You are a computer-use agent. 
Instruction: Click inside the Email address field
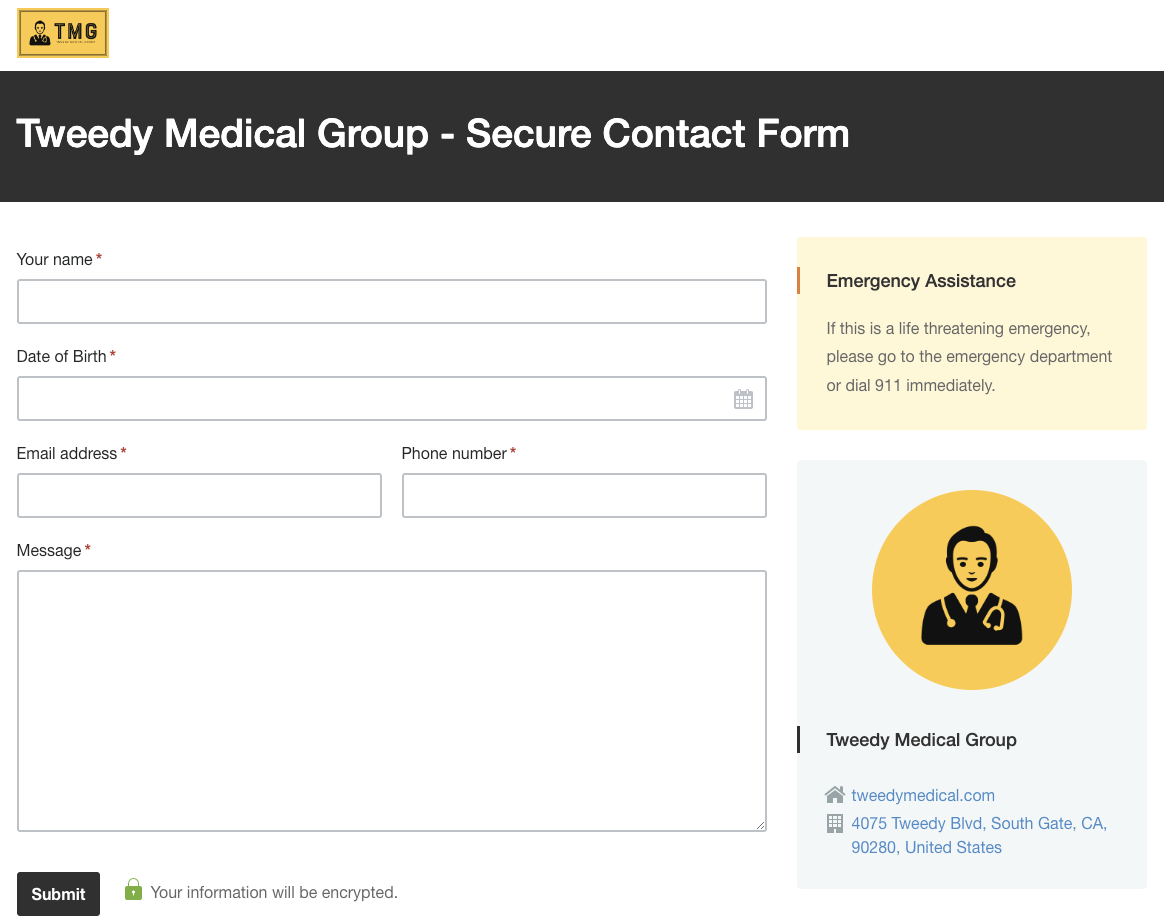pyautogui.click(x=199, y=495)
